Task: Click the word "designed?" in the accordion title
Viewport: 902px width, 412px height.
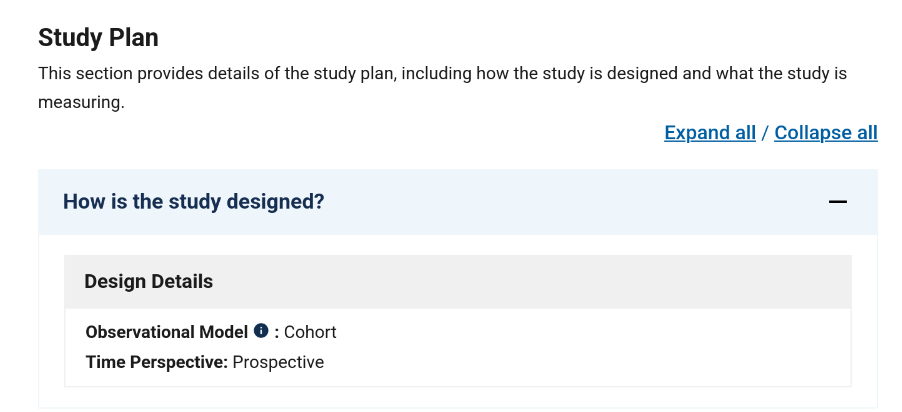Action: [282, 202]
